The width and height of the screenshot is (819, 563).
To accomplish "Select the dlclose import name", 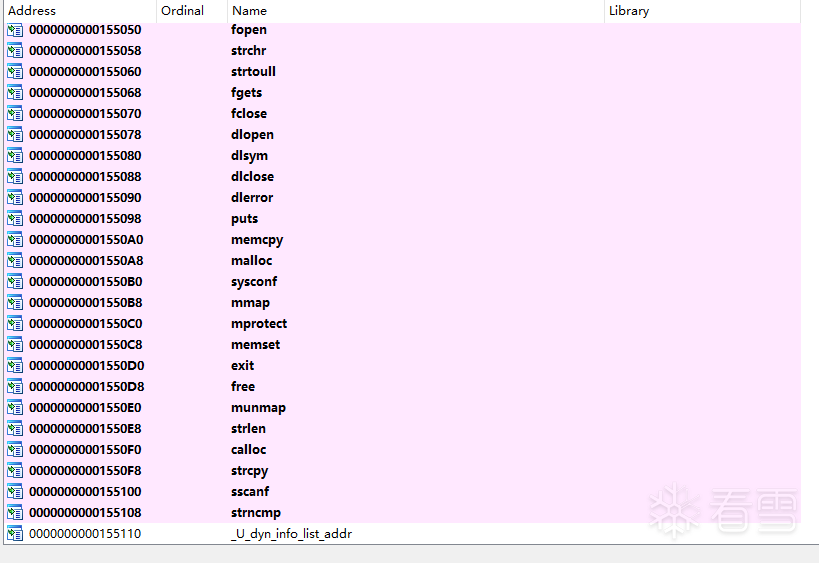I will pyautogui.click(x=252, y=177).
